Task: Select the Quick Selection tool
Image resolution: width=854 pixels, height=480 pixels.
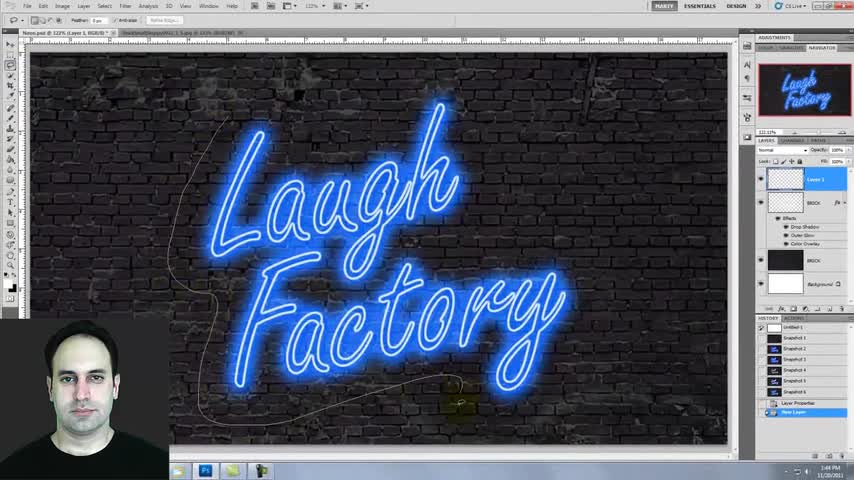Action: 10,76
